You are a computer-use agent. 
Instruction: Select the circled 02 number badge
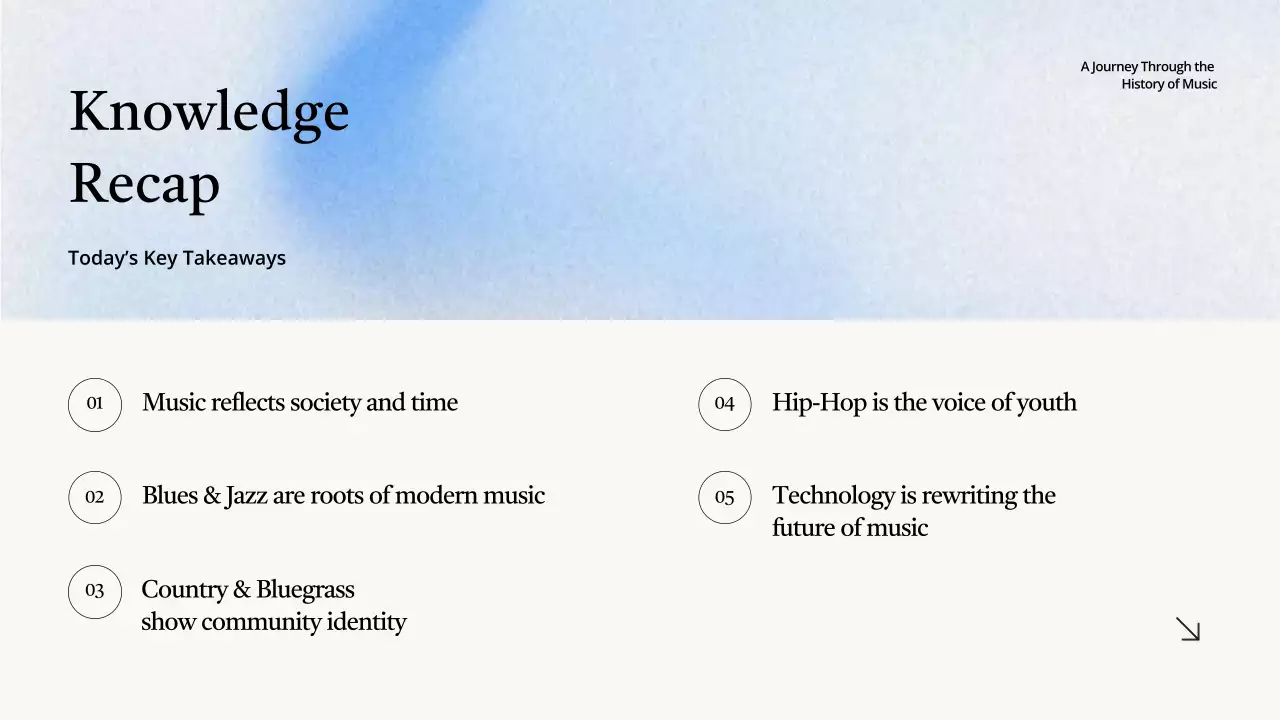click(95, 497)
